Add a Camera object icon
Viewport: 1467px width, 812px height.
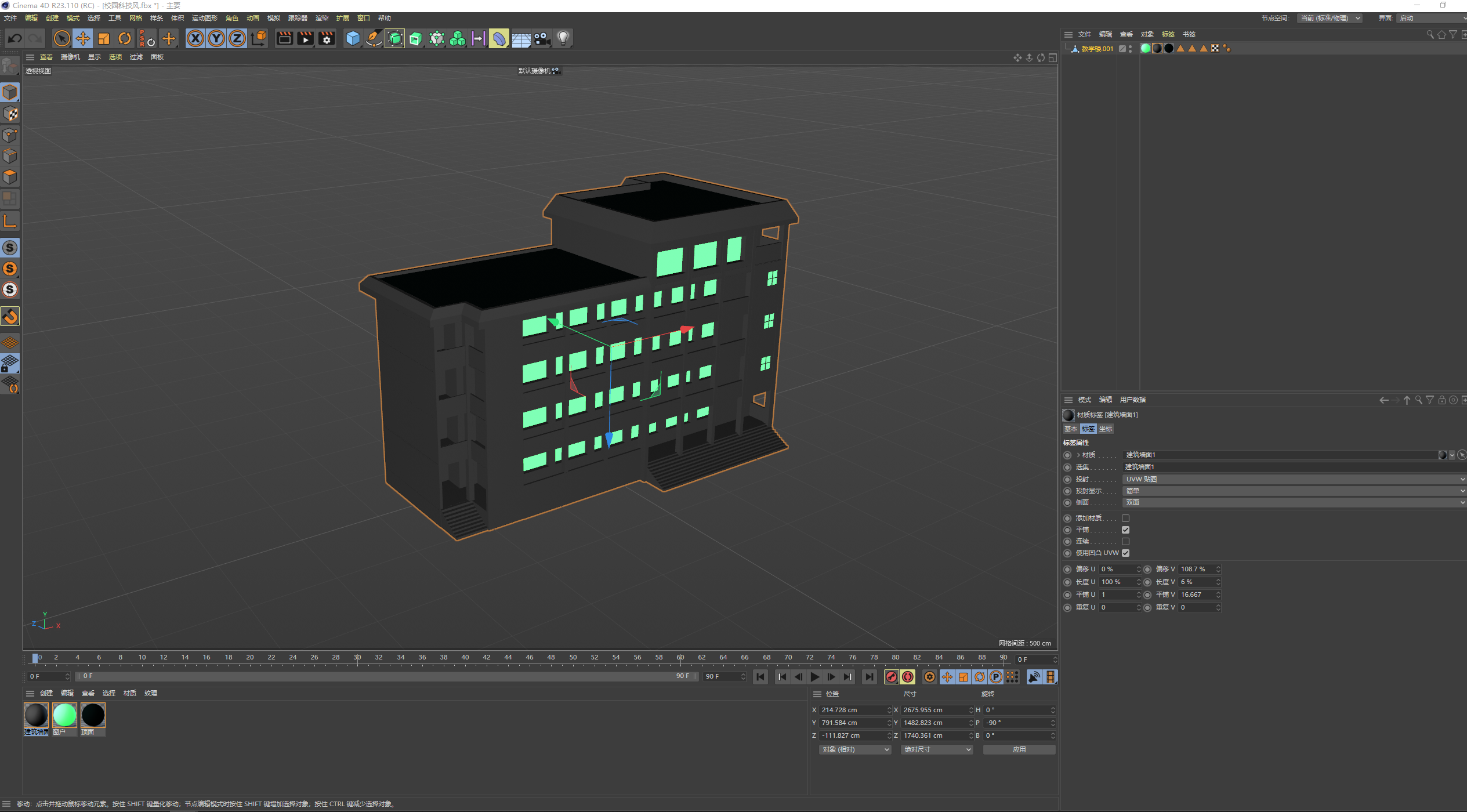[x=542, y=39]
